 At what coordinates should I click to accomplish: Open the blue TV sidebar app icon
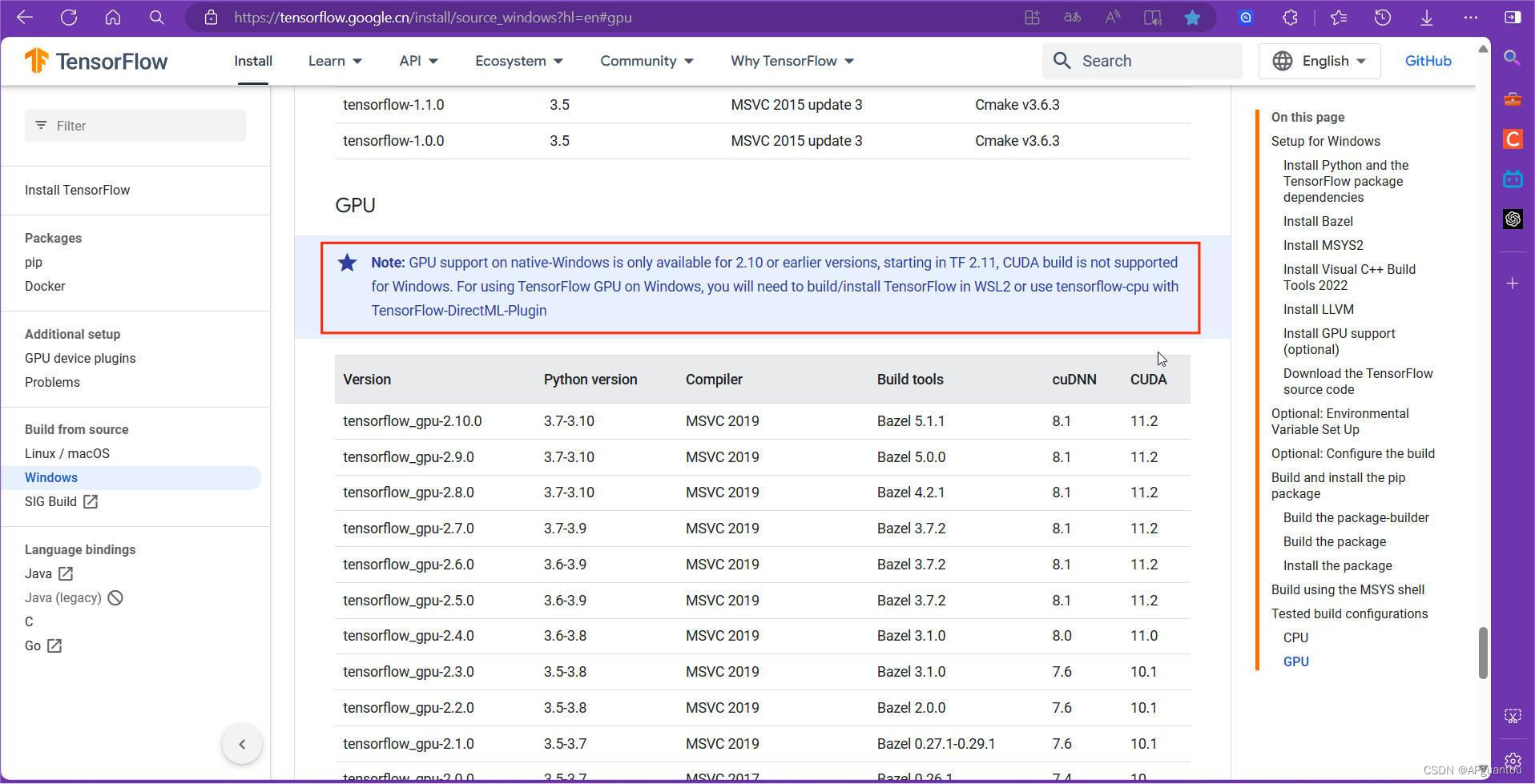(x=1513, y=179)
